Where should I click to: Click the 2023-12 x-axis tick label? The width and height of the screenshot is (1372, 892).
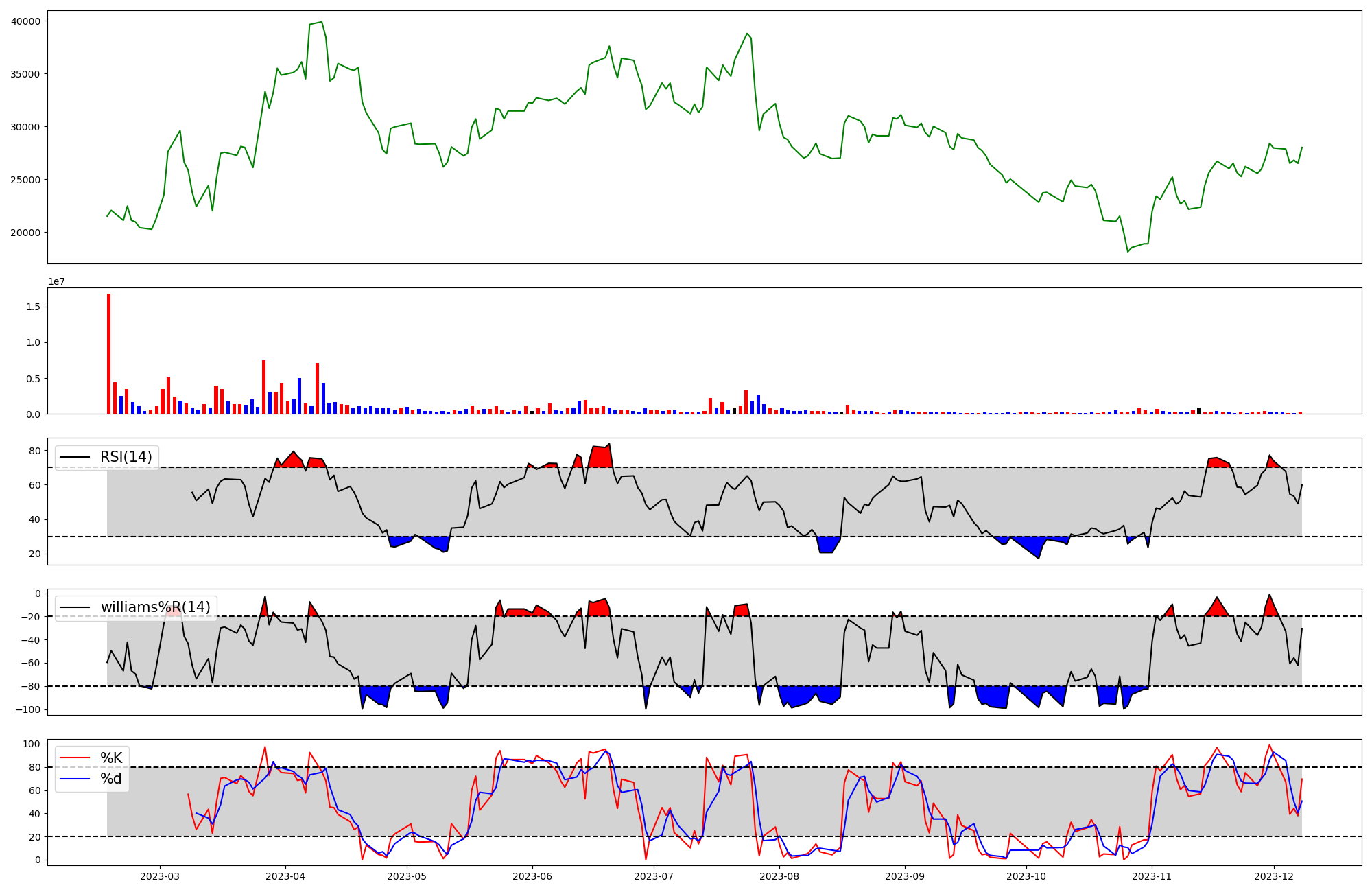(x=1274, y=876)
